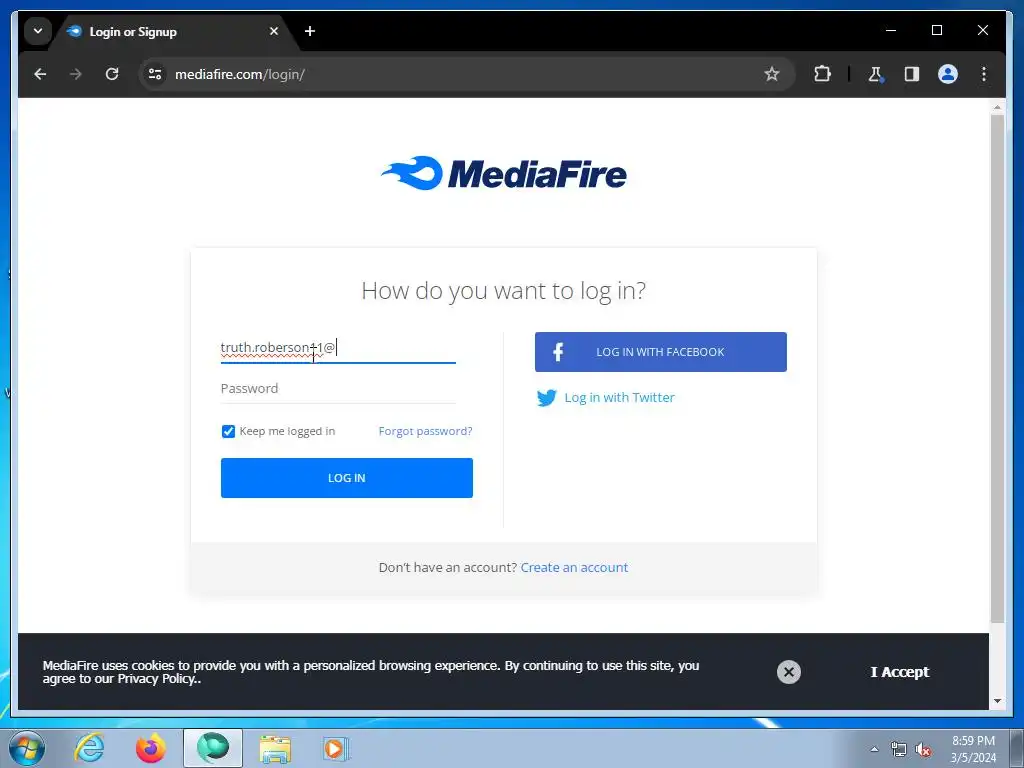The height and width of the screenshot is (768, 1024).
Task: Open network tray icon
Action: (x=899, y=750)
